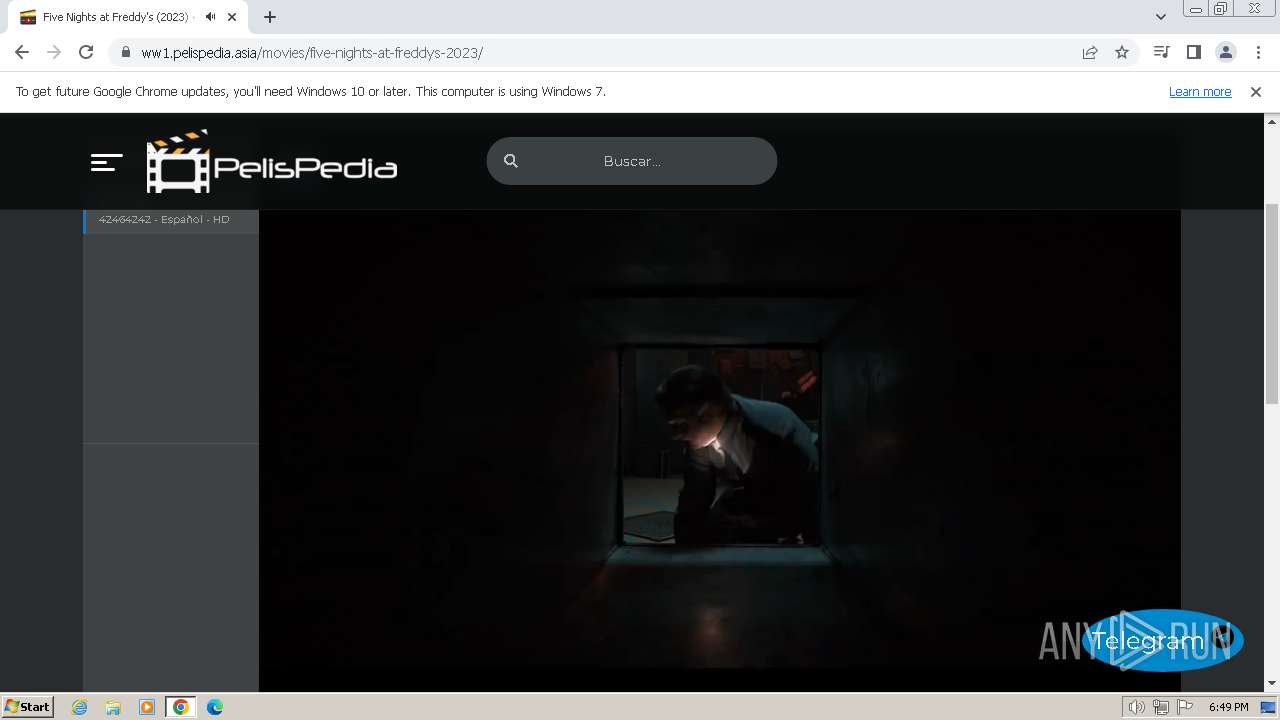Switch to Chrome taskbar button

point(181,707)
